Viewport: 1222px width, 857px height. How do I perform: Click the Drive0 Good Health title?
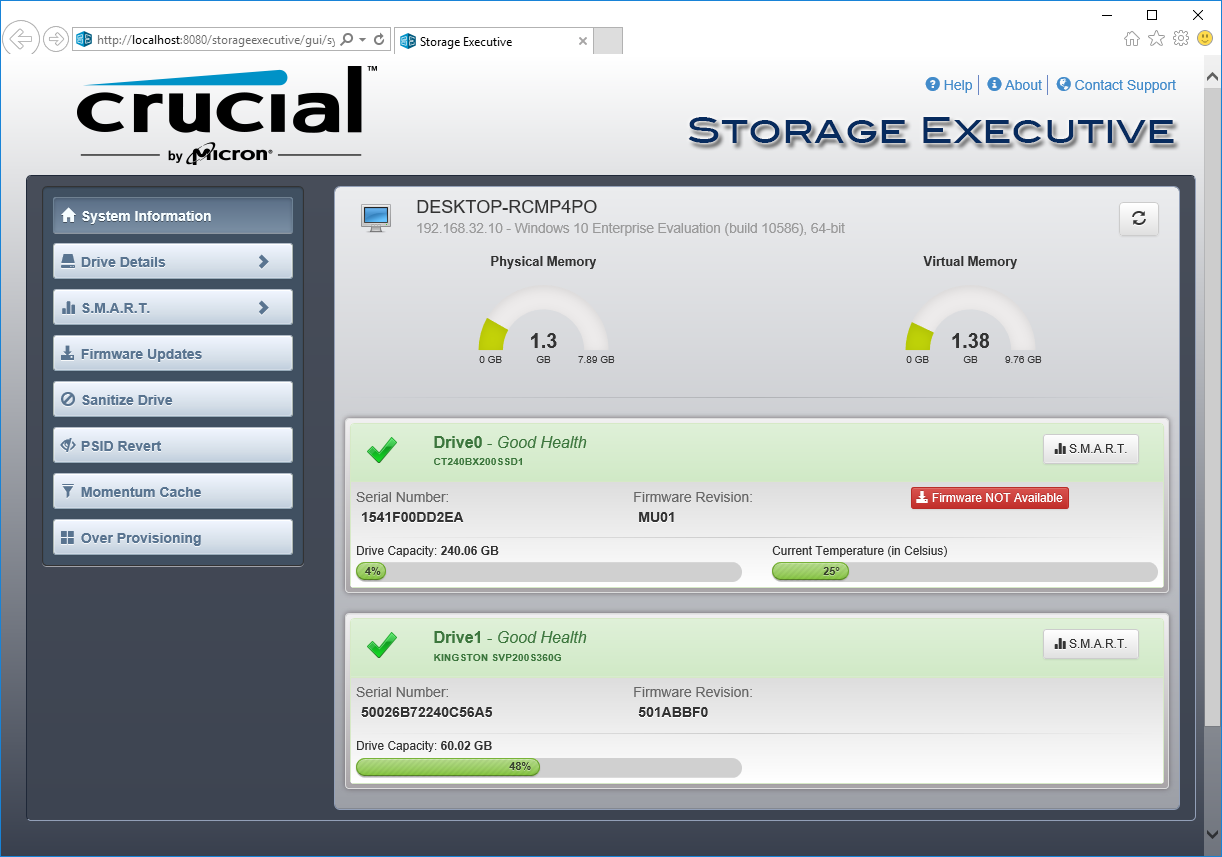click(510, 442)
